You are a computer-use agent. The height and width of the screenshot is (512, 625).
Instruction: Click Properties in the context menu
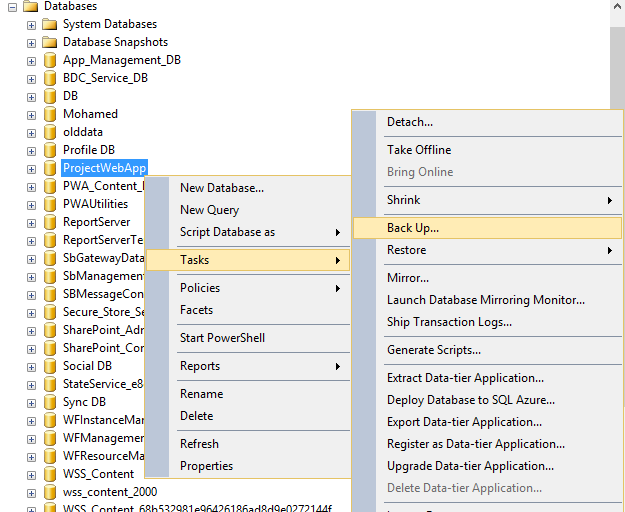206,466
